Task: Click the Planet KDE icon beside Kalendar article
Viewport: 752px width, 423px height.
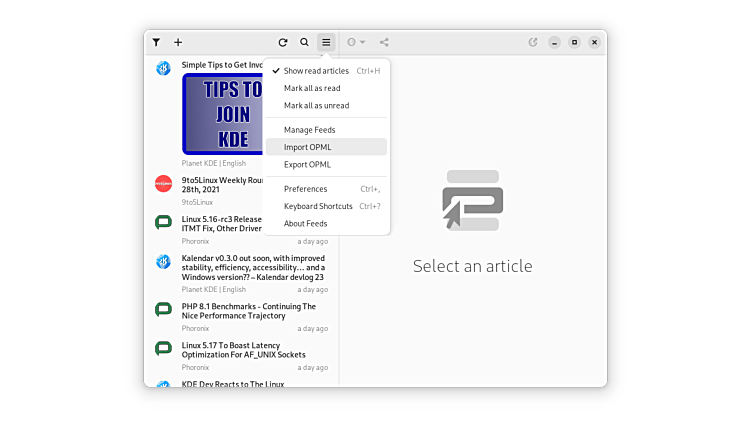Action: [163, 262]
